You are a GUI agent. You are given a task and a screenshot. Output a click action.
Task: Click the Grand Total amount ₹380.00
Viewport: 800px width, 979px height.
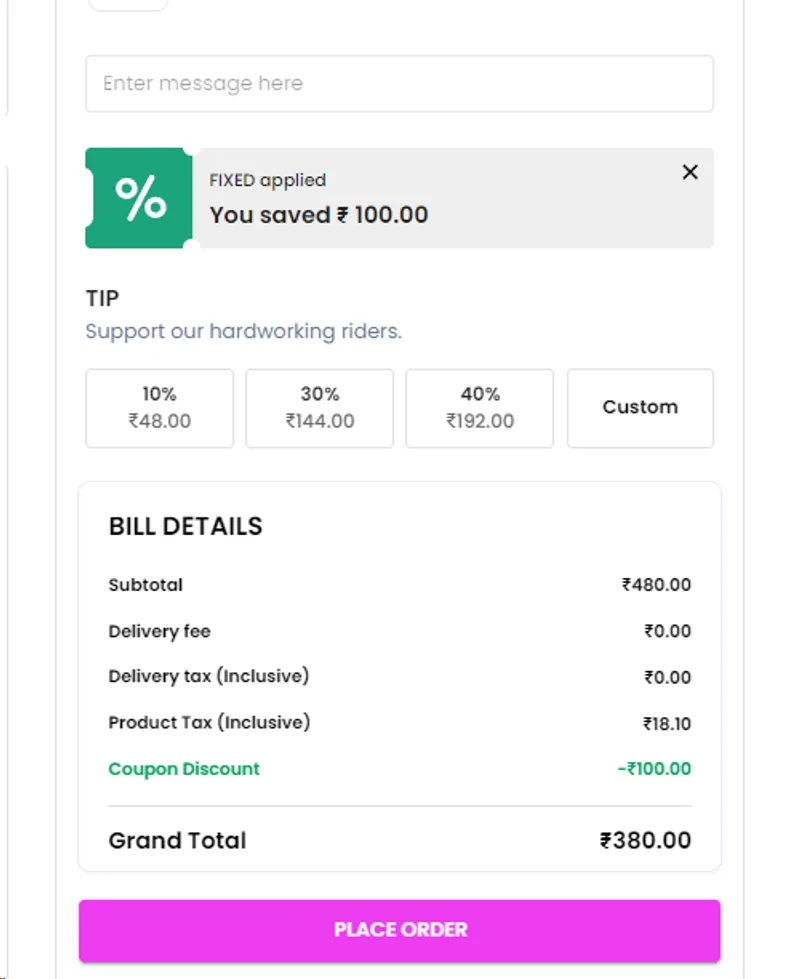tap(645, 840)
